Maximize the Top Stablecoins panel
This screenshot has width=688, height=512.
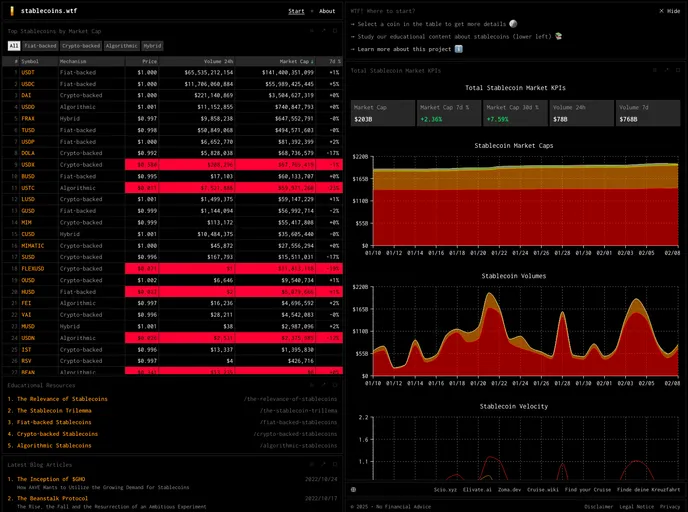pos(335,31)
